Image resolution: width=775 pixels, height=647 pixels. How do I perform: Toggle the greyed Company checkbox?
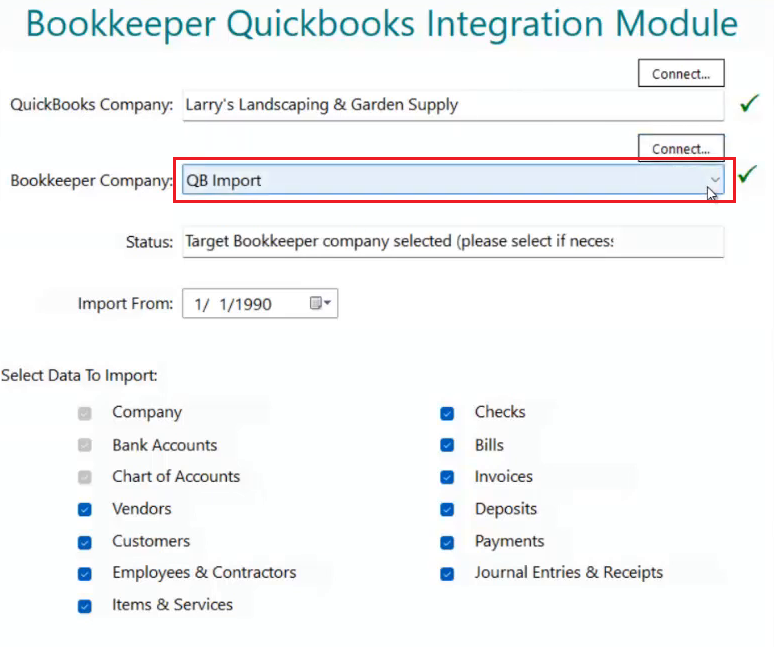(85, 413)
